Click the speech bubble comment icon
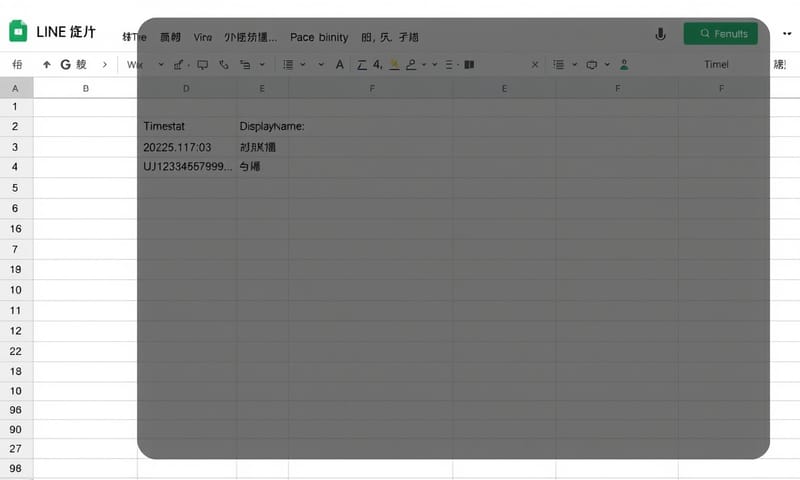800x480 pixels. pyautogui.click(x=203, y=65)
